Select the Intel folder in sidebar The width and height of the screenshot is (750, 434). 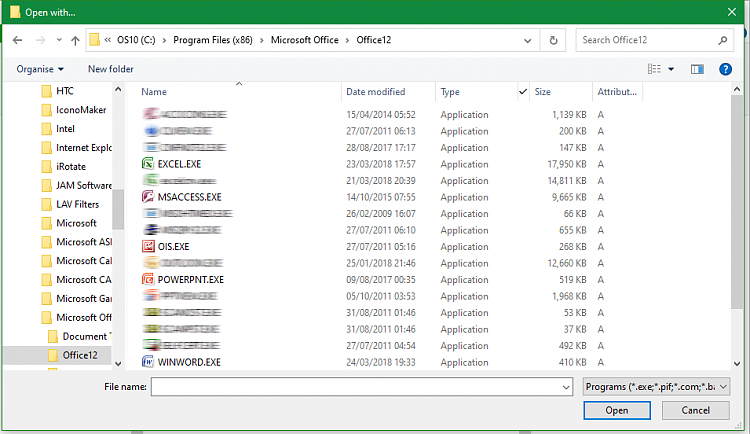(58, 129)
